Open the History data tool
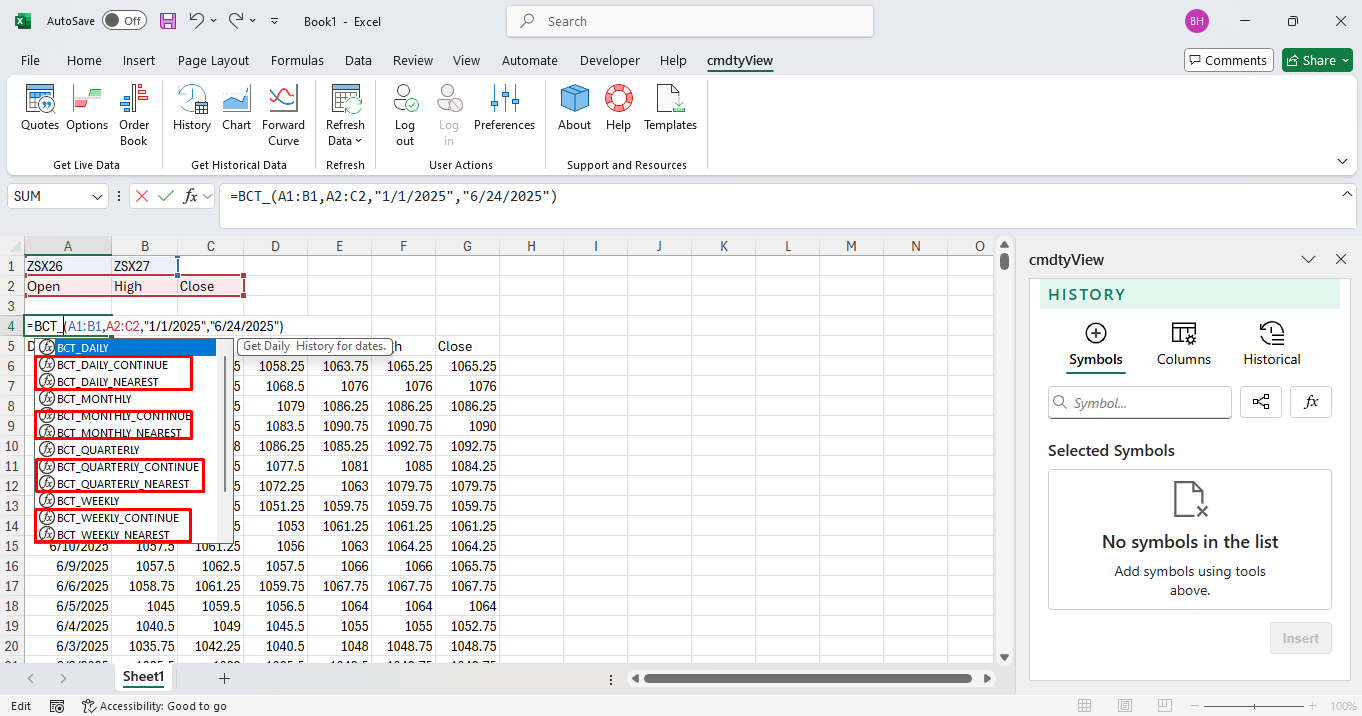Image resolution: width=1362 pixels, height=716 pixels. [x=191, y=110]
